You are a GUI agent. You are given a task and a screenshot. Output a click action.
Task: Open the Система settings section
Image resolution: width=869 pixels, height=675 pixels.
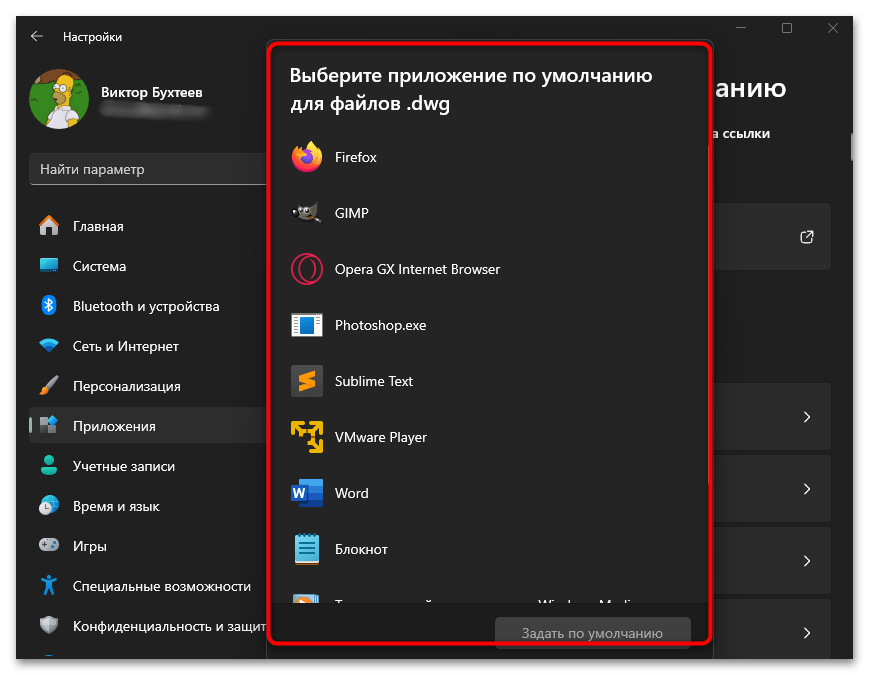(148, 265)
